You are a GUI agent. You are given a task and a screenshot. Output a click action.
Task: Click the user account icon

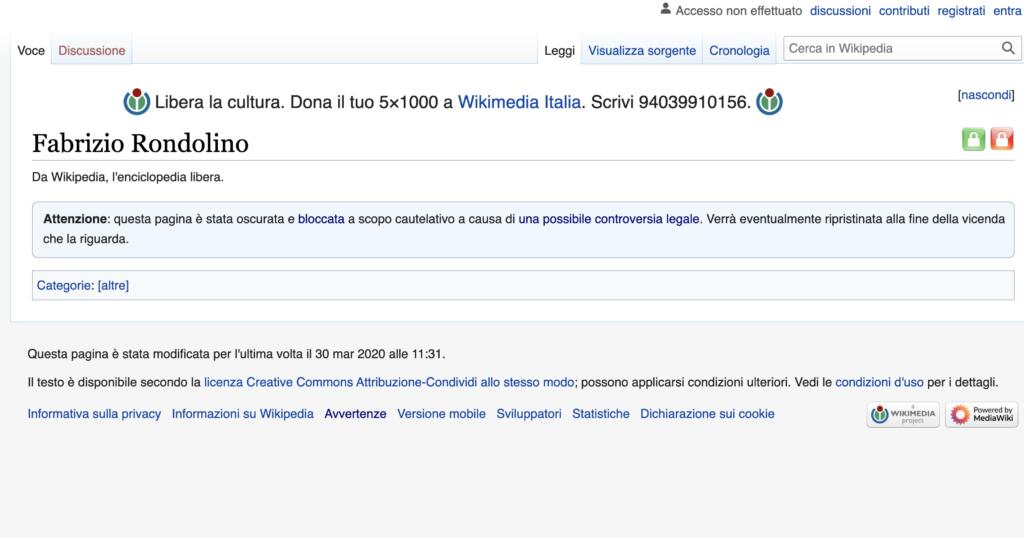(x=666, y=10)
